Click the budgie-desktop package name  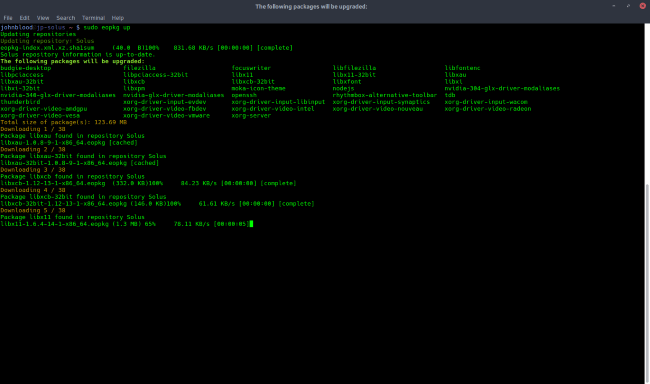(26, 68)
